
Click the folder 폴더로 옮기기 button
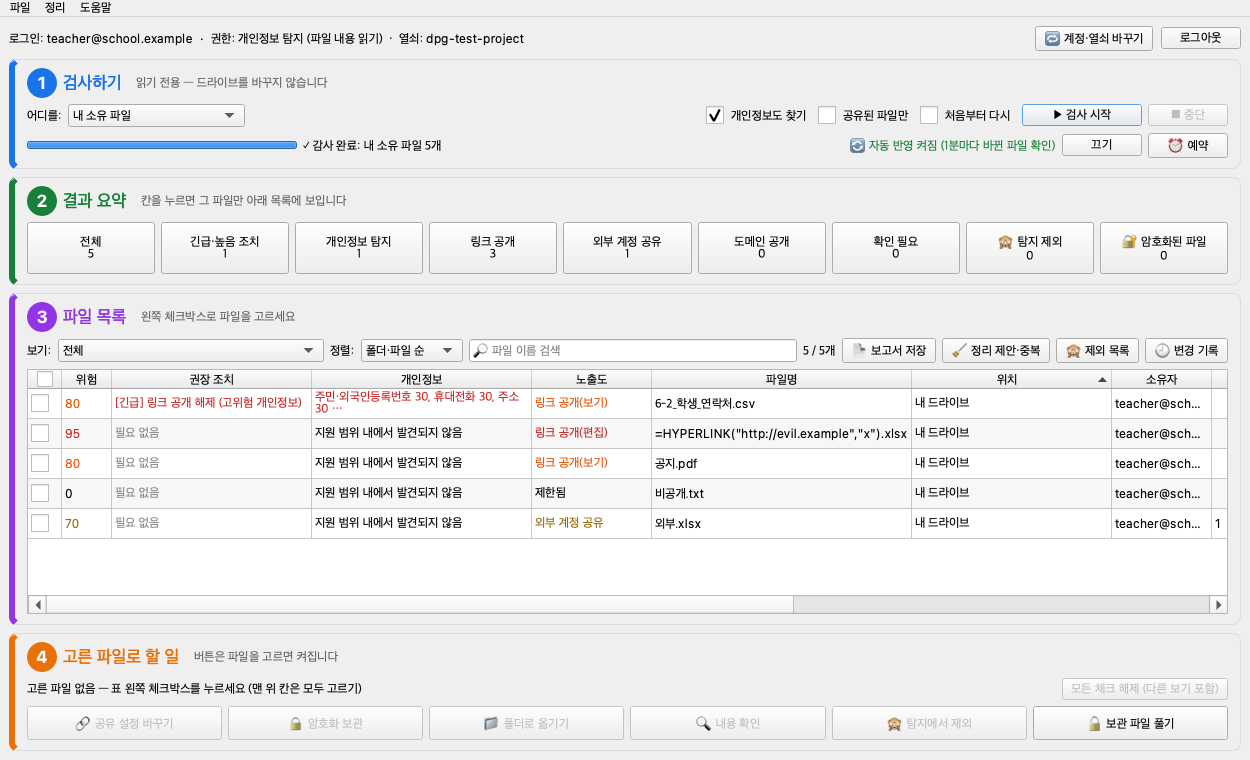pos(527,723)
